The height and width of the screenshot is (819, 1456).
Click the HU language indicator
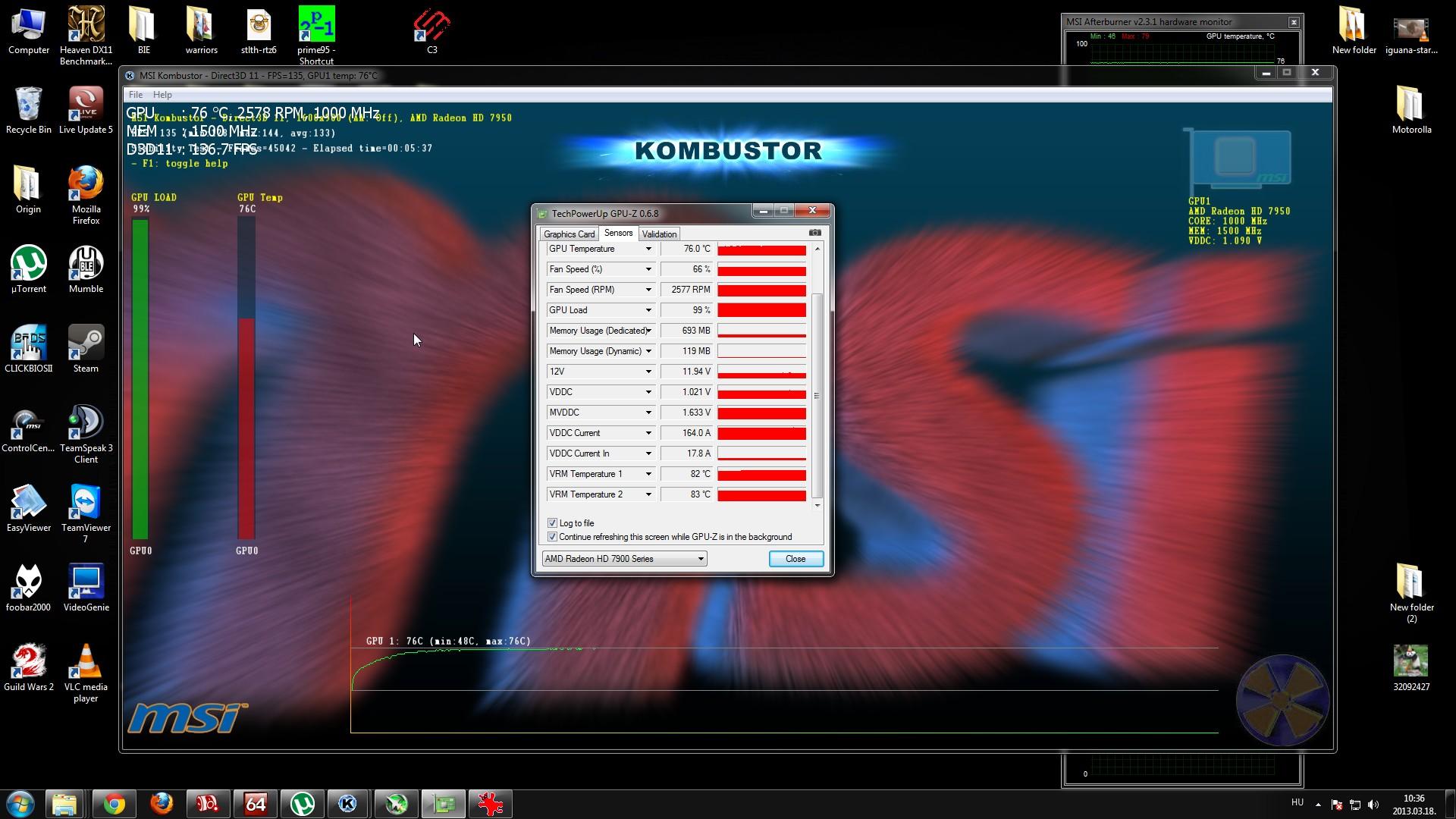point(1297,802)
